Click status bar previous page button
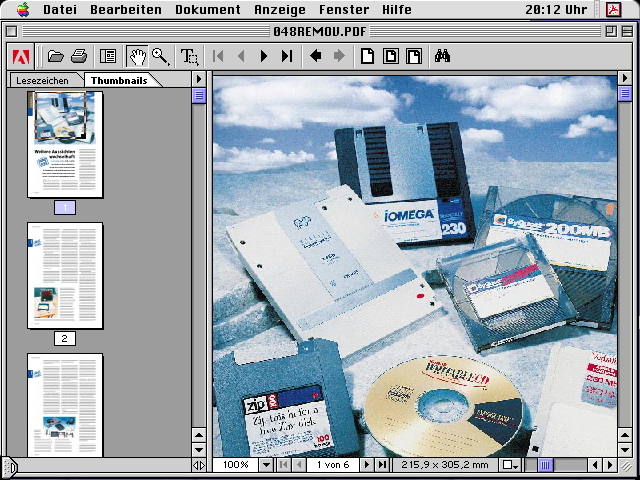The width and height of the screenshot is (640, 480). coord(299,464)
